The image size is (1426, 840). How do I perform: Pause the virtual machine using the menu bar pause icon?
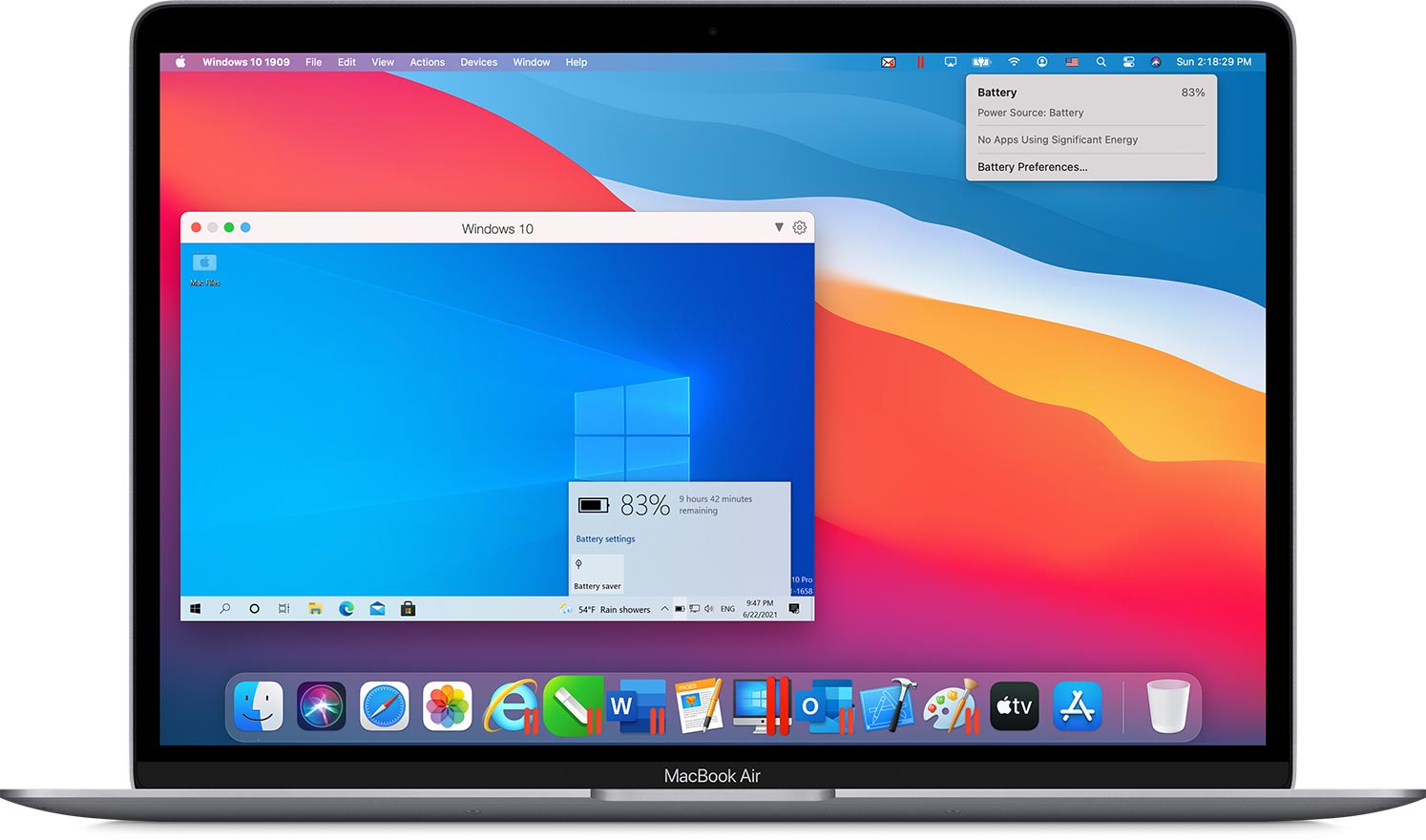point(920,61)
